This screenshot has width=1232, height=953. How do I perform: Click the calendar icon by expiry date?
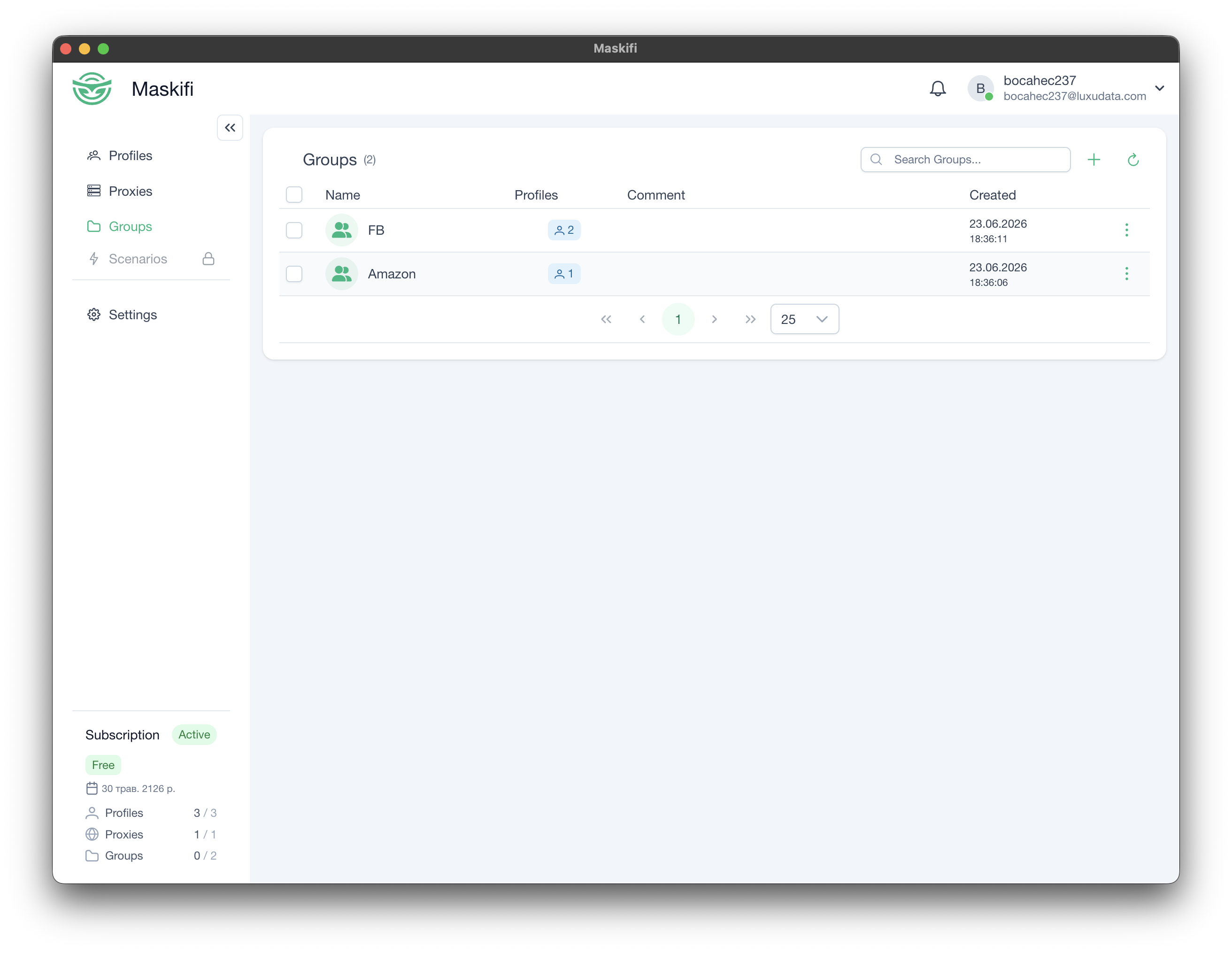tap(92, 788)
